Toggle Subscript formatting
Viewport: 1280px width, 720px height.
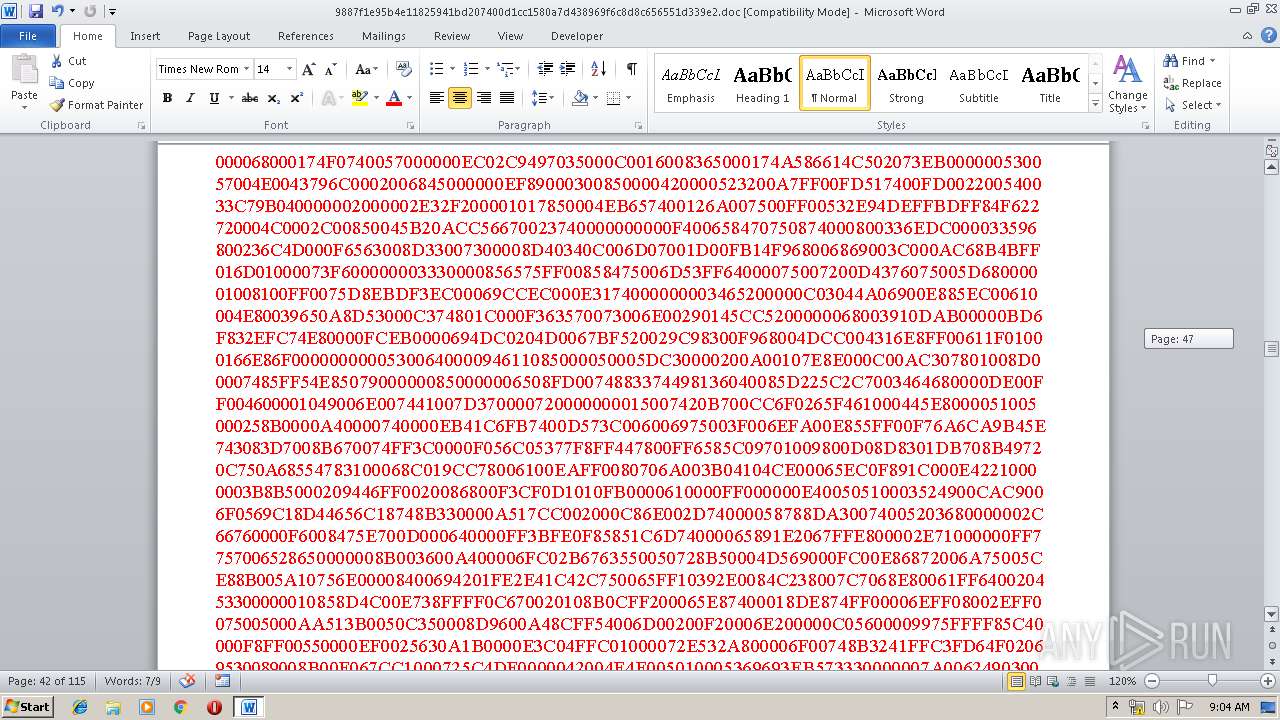[x=274, y=98]
